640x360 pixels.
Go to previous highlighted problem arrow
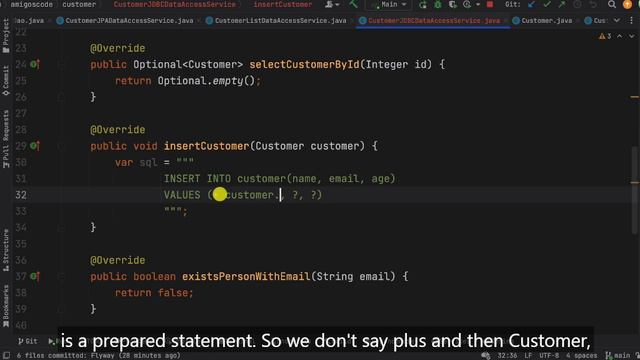(620, 36)
